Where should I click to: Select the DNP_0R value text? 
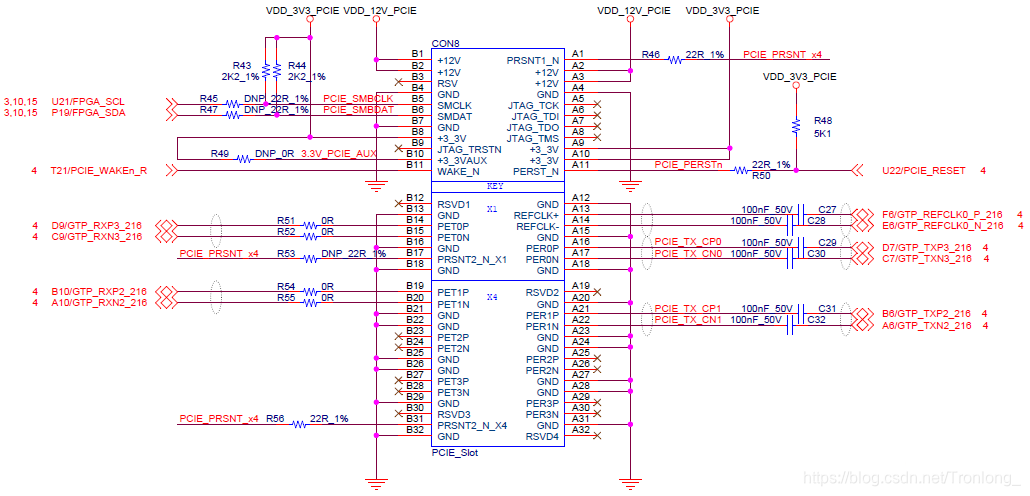[x=274, y=153]
